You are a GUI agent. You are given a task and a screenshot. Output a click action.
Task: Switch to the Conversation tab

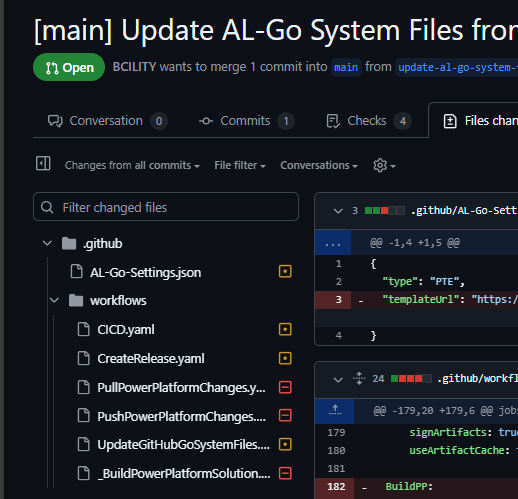pos(107,121)
